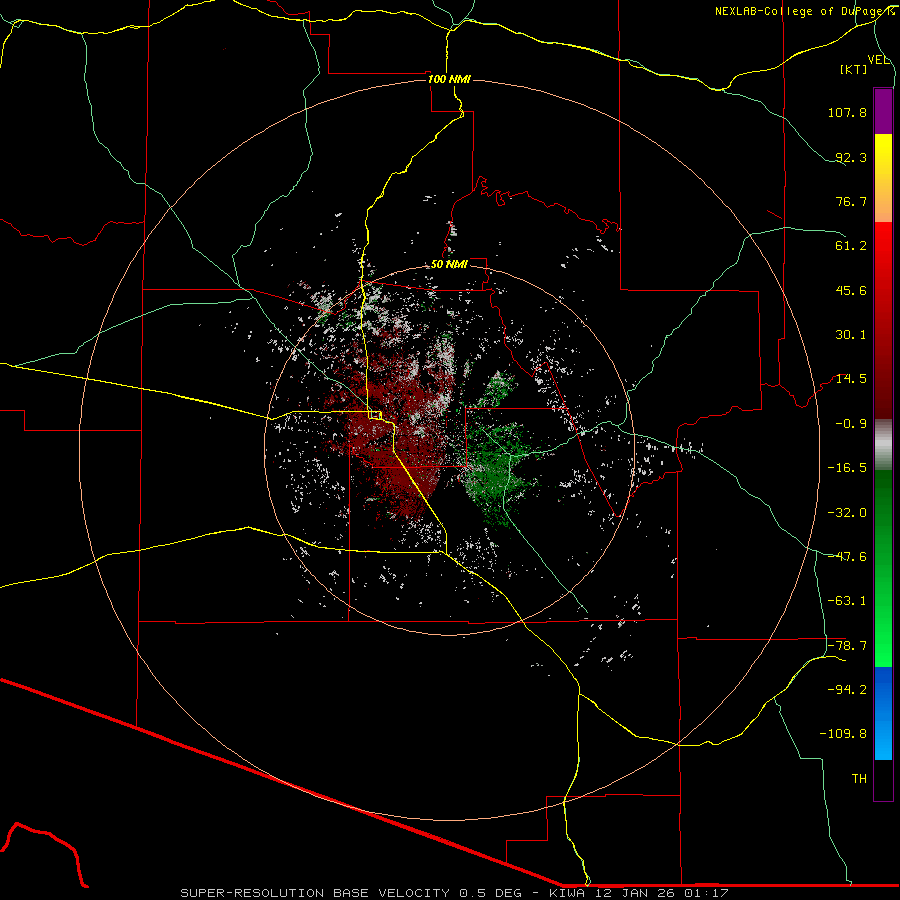The width and height of the screenshot is (900, 900).
Task: Select the -94.2 value on velocity scale
Action: (847, 690)
